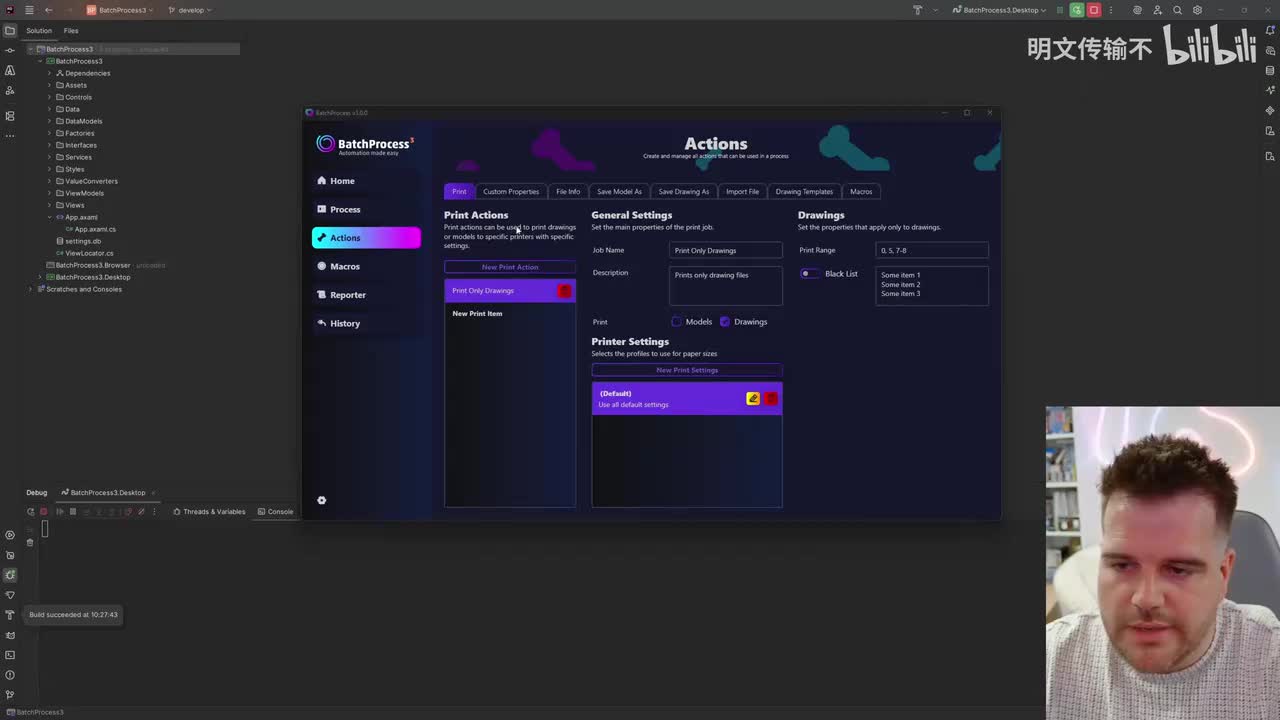Viewport: 1280px width, 720px height.
Task: Open BatchProcess3.Desktop run configuration dropdown
Action: [x=999, y=10]
